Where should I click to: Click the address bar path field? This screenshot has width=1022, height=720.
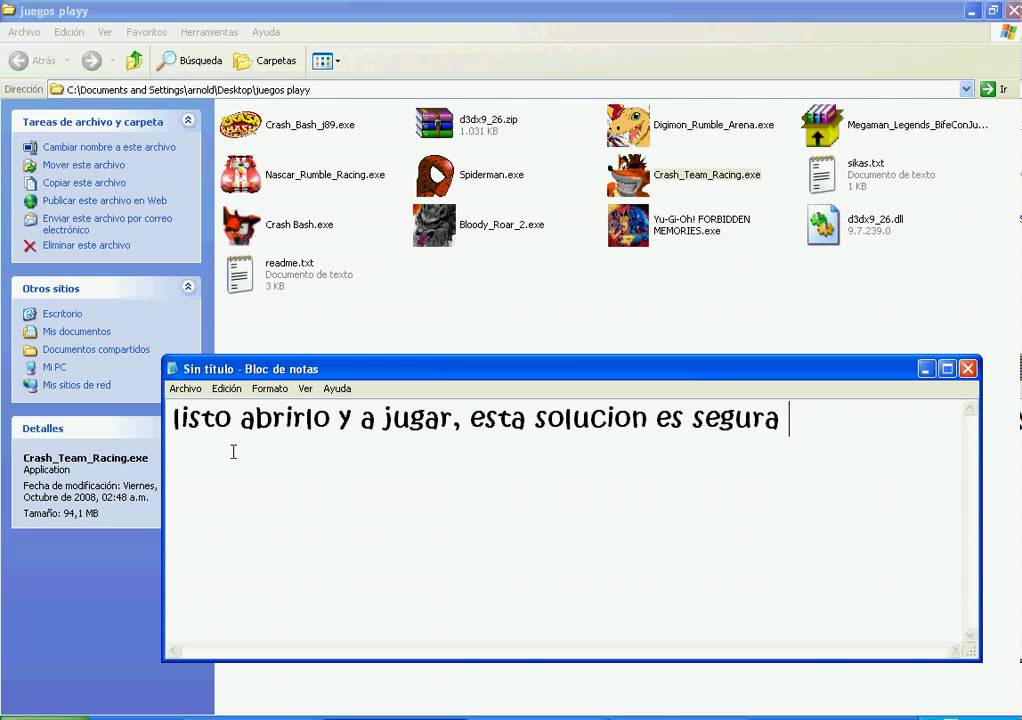tap(503, 89)
